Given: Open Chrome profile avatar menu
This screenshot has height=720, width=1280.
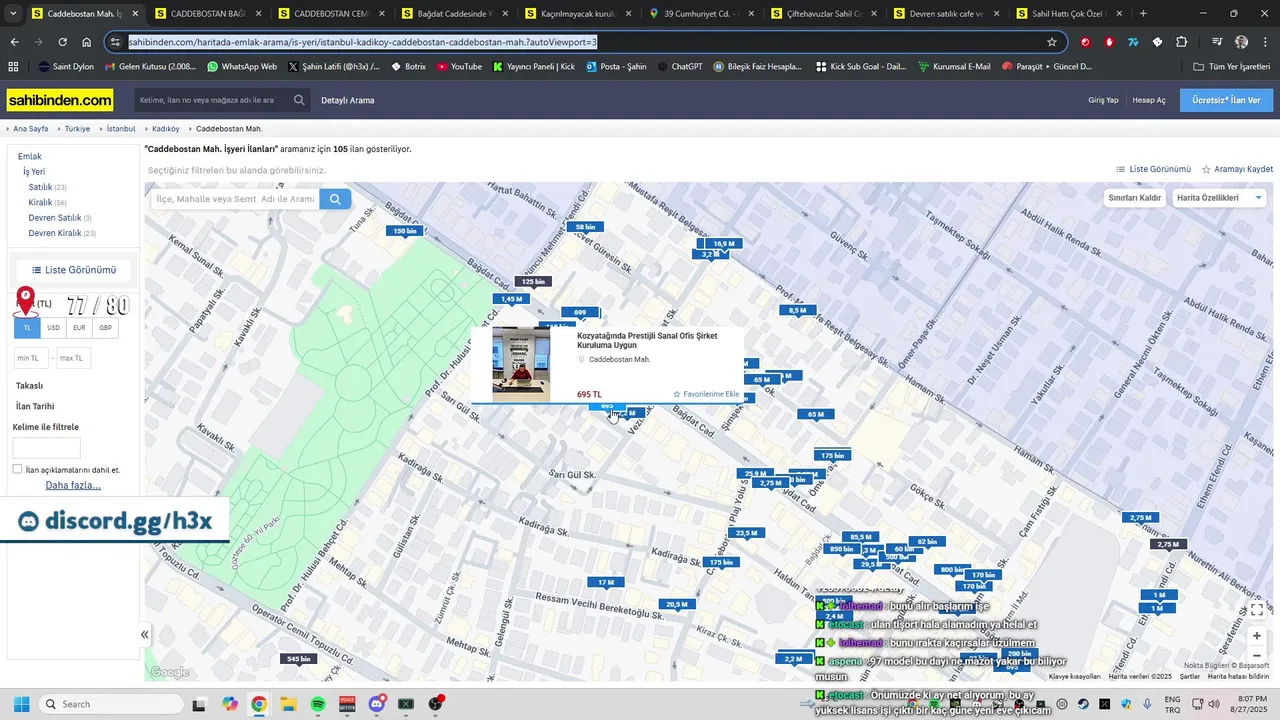Looking at the screenshot, I should tap(1241, 42).
